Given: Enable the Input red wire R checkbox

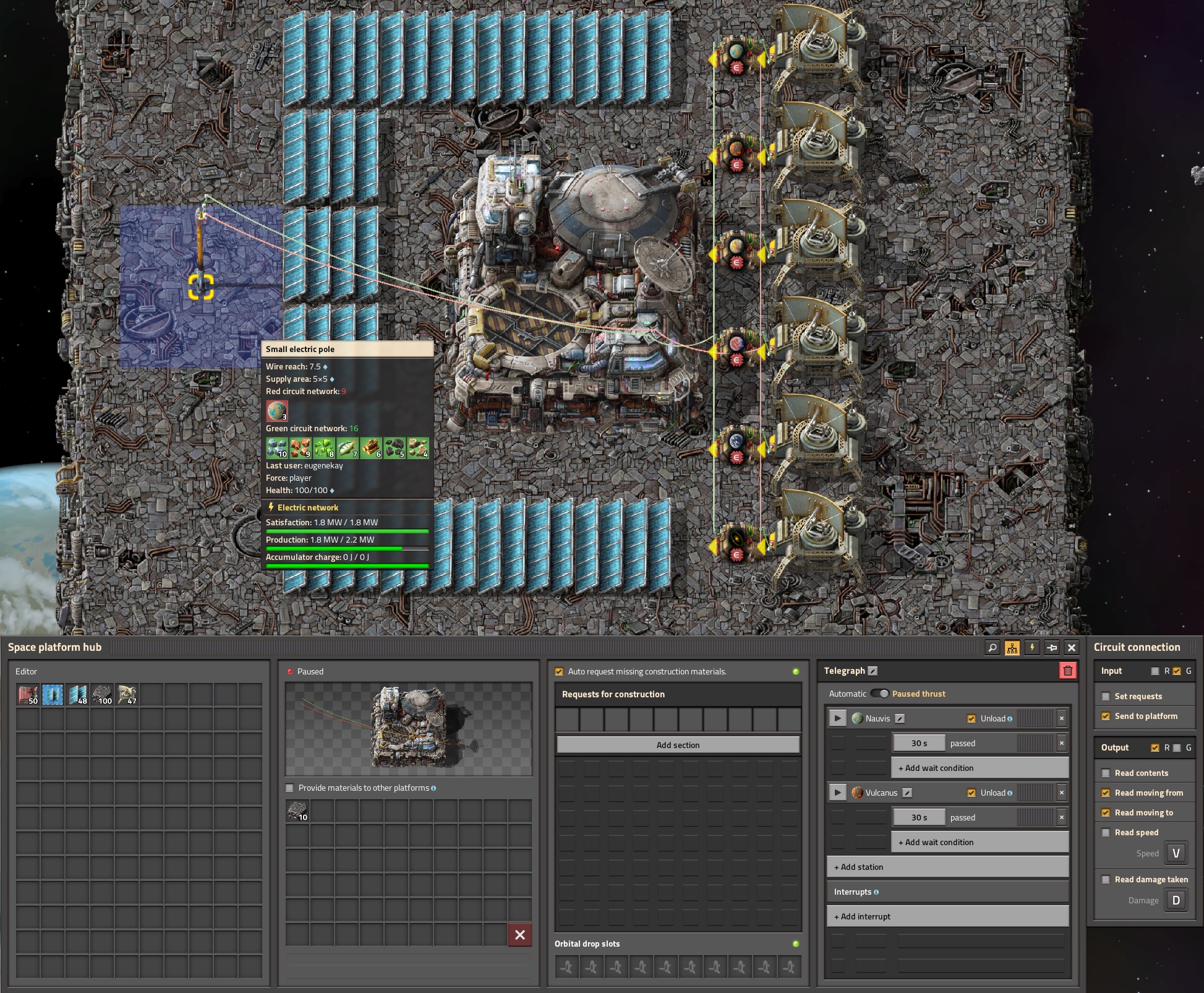Looking at the screenshot, I should point(1155,671).
